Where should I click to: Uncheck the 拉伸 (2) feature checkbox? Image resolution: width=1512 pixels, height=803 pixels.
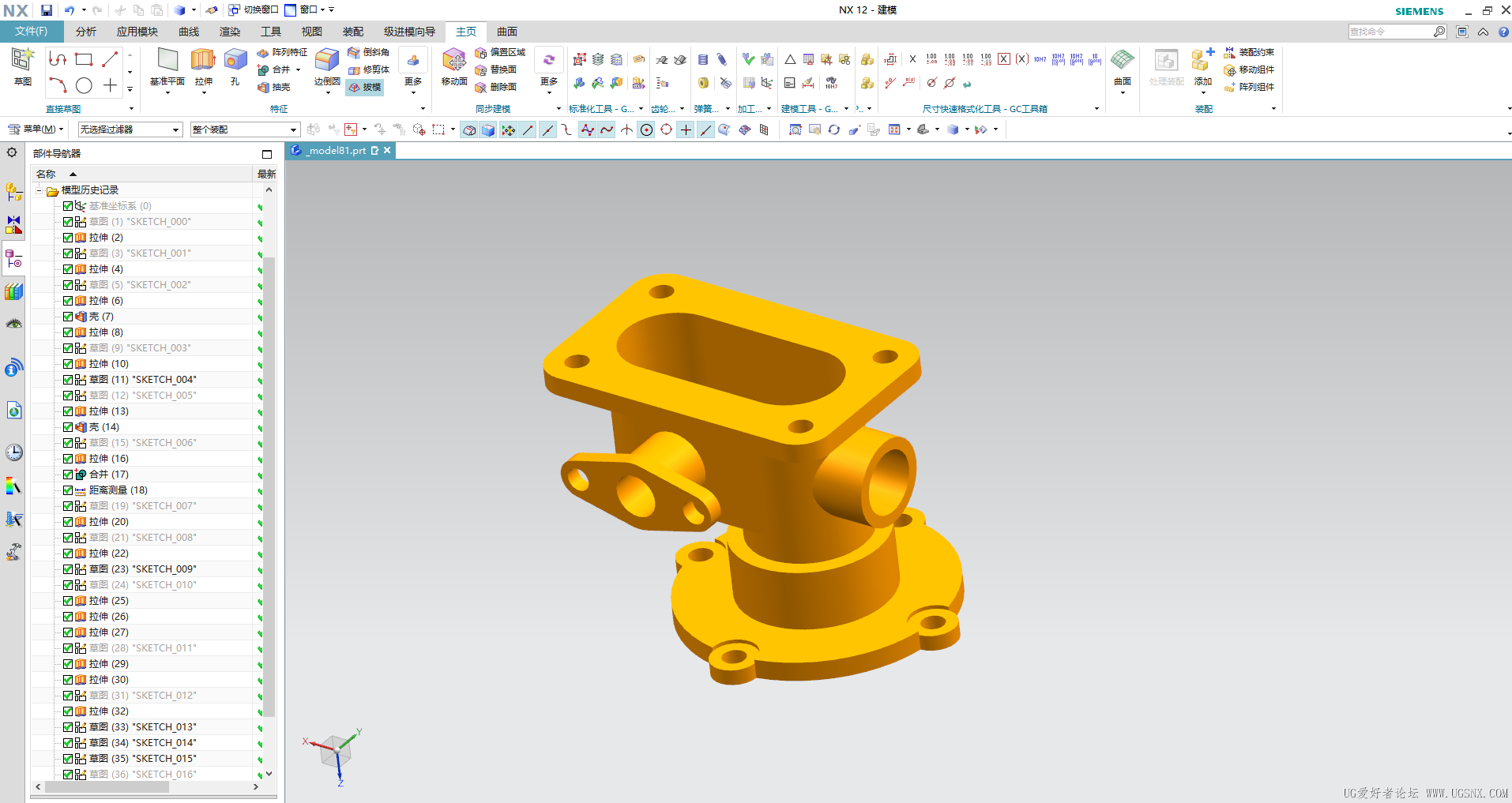(x=68, y=238)
